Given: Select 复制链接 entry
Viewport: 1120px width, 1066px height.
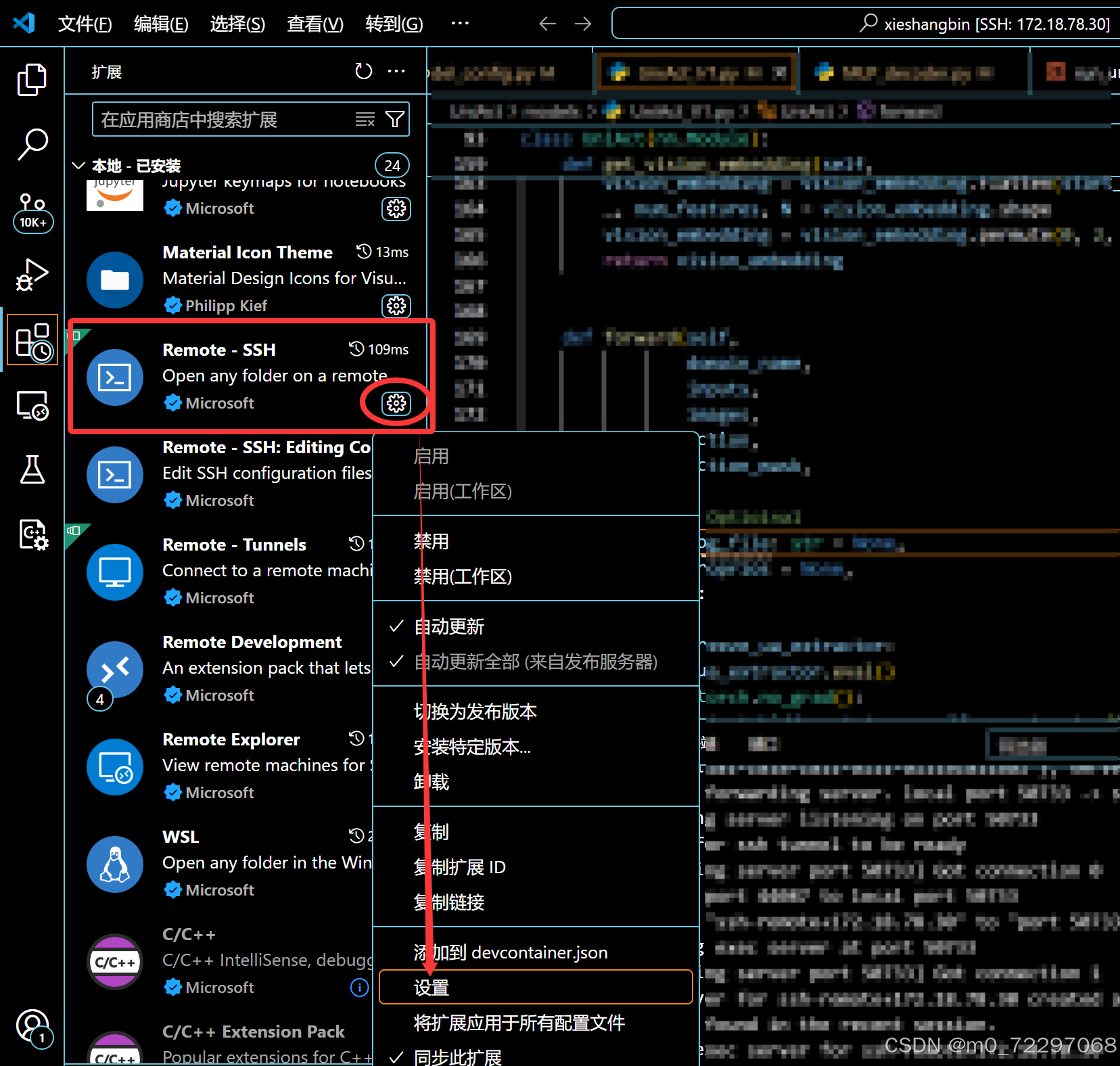Looking at the screenshot, I should 536,902.
